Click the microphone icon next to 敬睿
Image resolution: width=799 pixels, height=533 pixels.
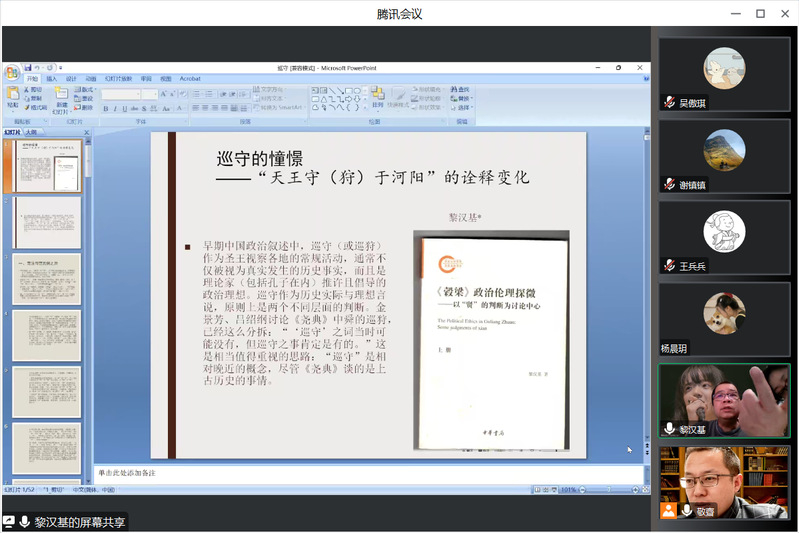click(x=688, y=510)
